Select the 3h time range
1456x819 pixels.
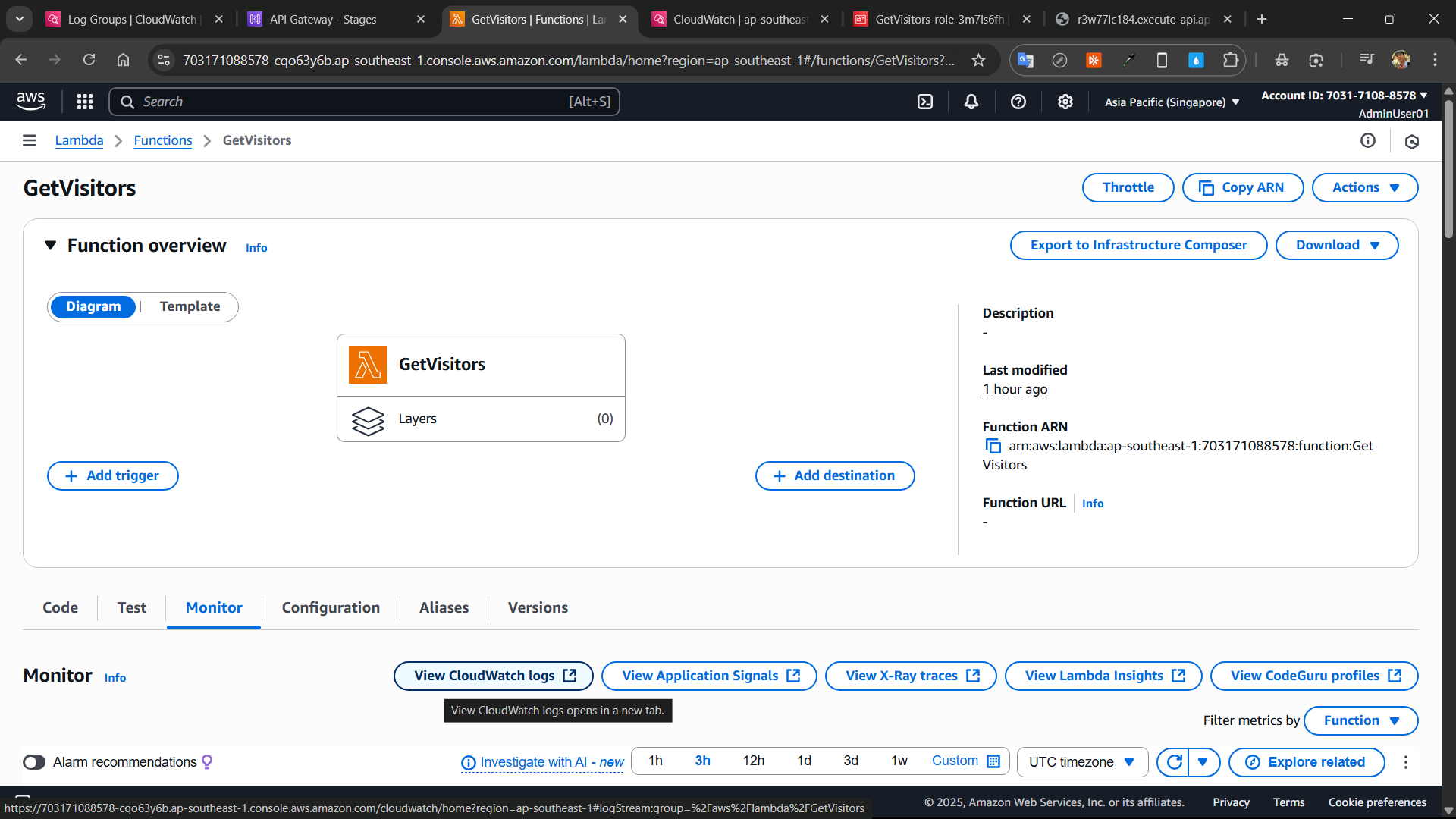pos(702,761)
